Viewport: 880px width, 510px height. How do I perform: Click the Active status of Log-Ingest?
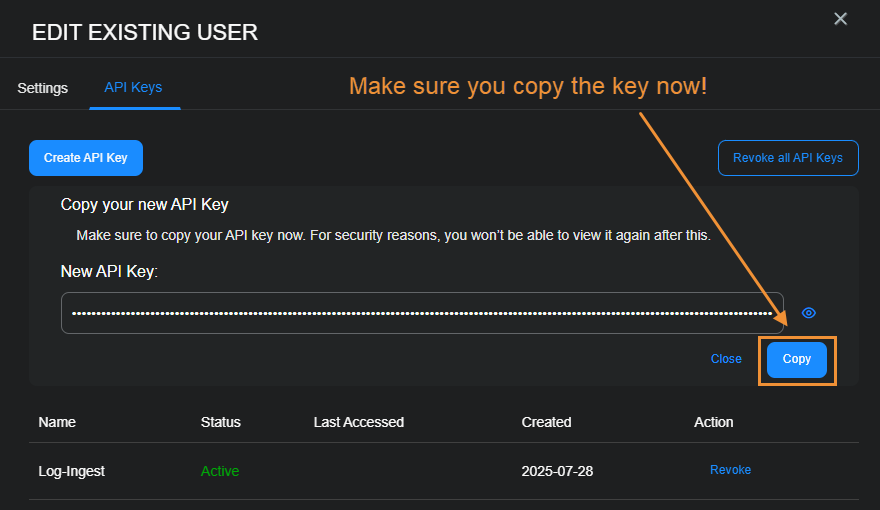(220, 471)
